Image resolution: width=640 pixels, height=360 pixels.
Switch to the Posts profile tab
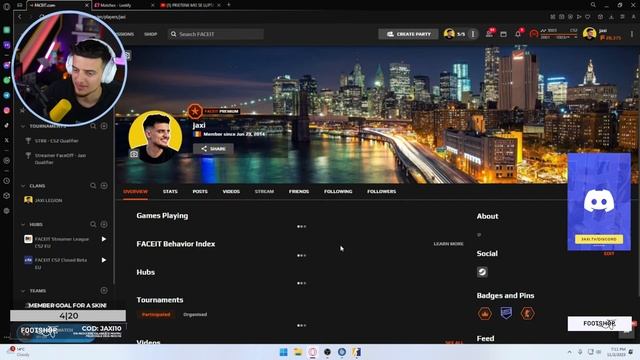200,191
